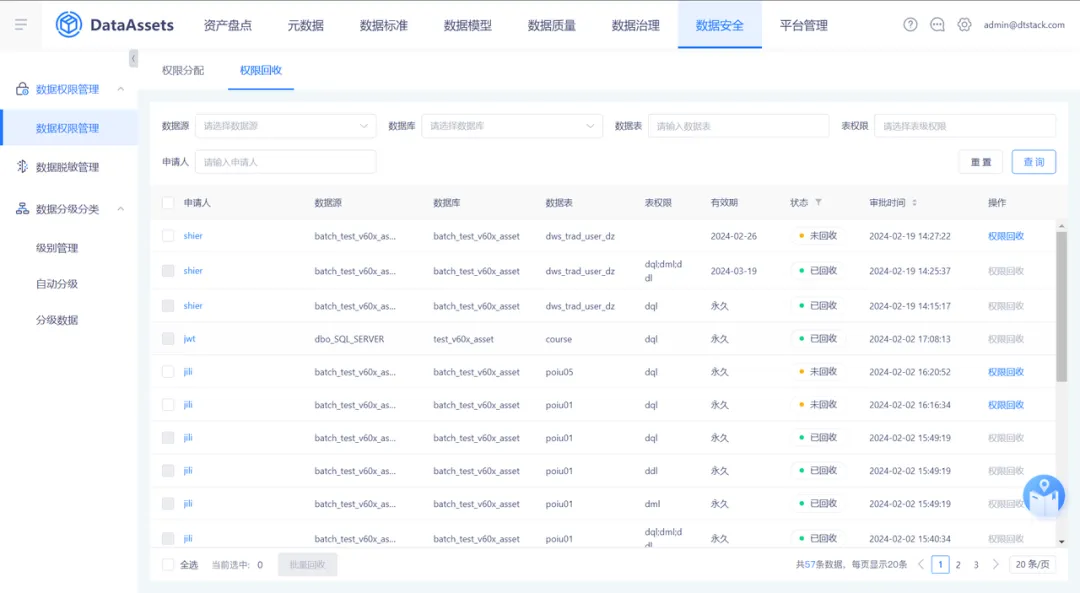Screen dimensions: 1080x593
Task: Open the help question mark icon
Action: [x=910, y=25]
